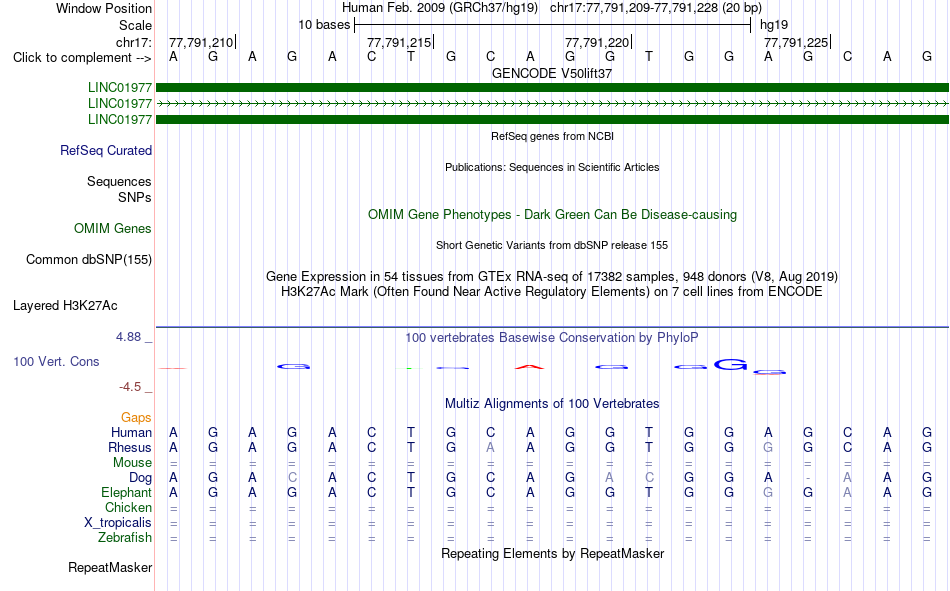Select the 'RefSeq Curated' track label
Image resolution: width=950 pixels, height=591 pixels.
[106, 150]
